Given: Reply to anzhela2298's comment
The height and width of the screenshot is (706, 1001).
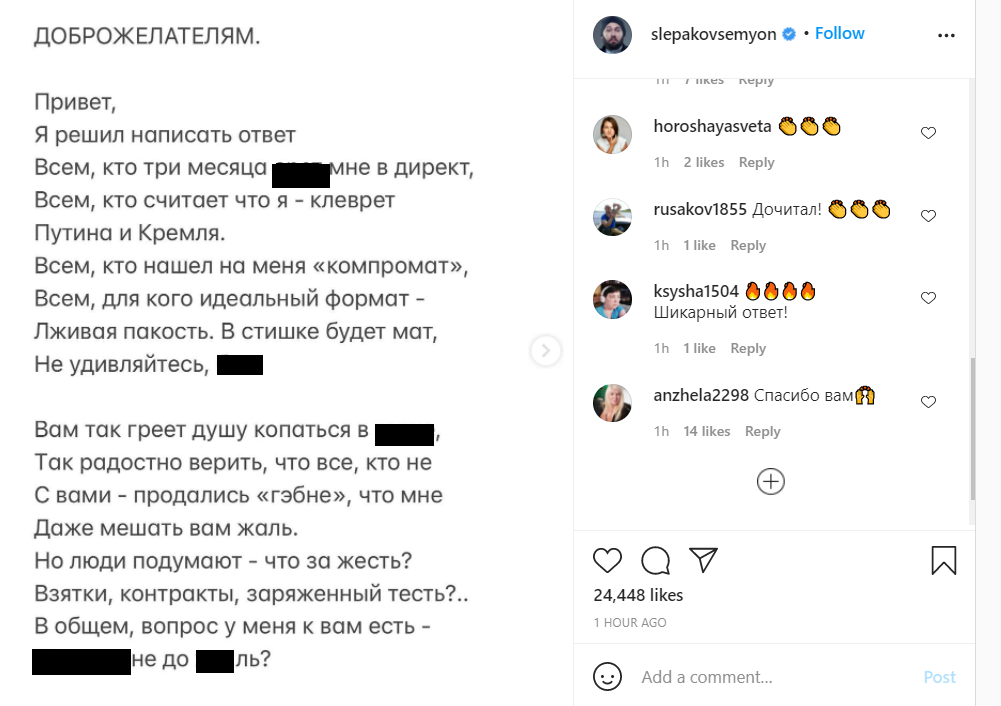Looking at the screenshot, I should click(762, 431).
